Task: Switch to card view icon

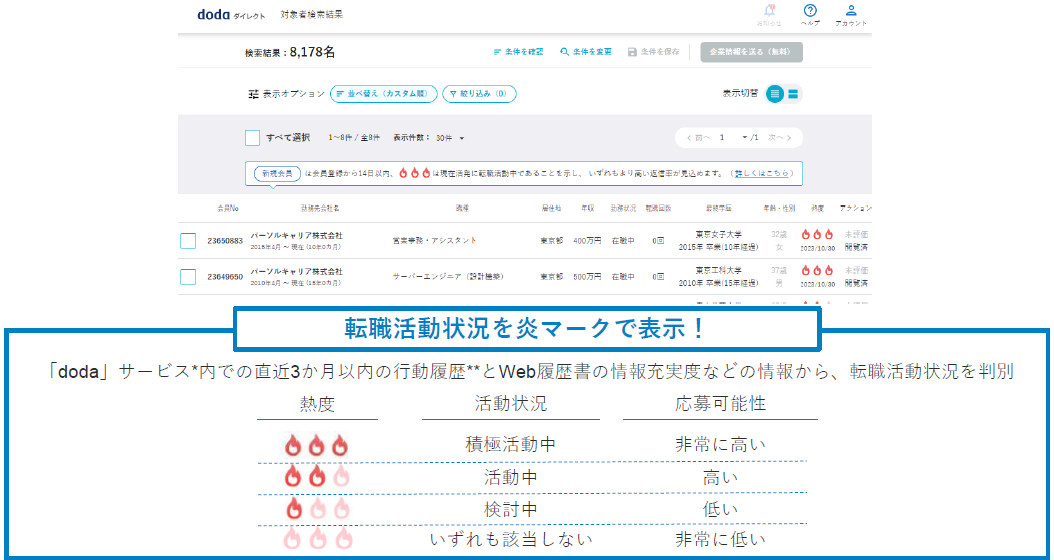Action: click(793, 94)
